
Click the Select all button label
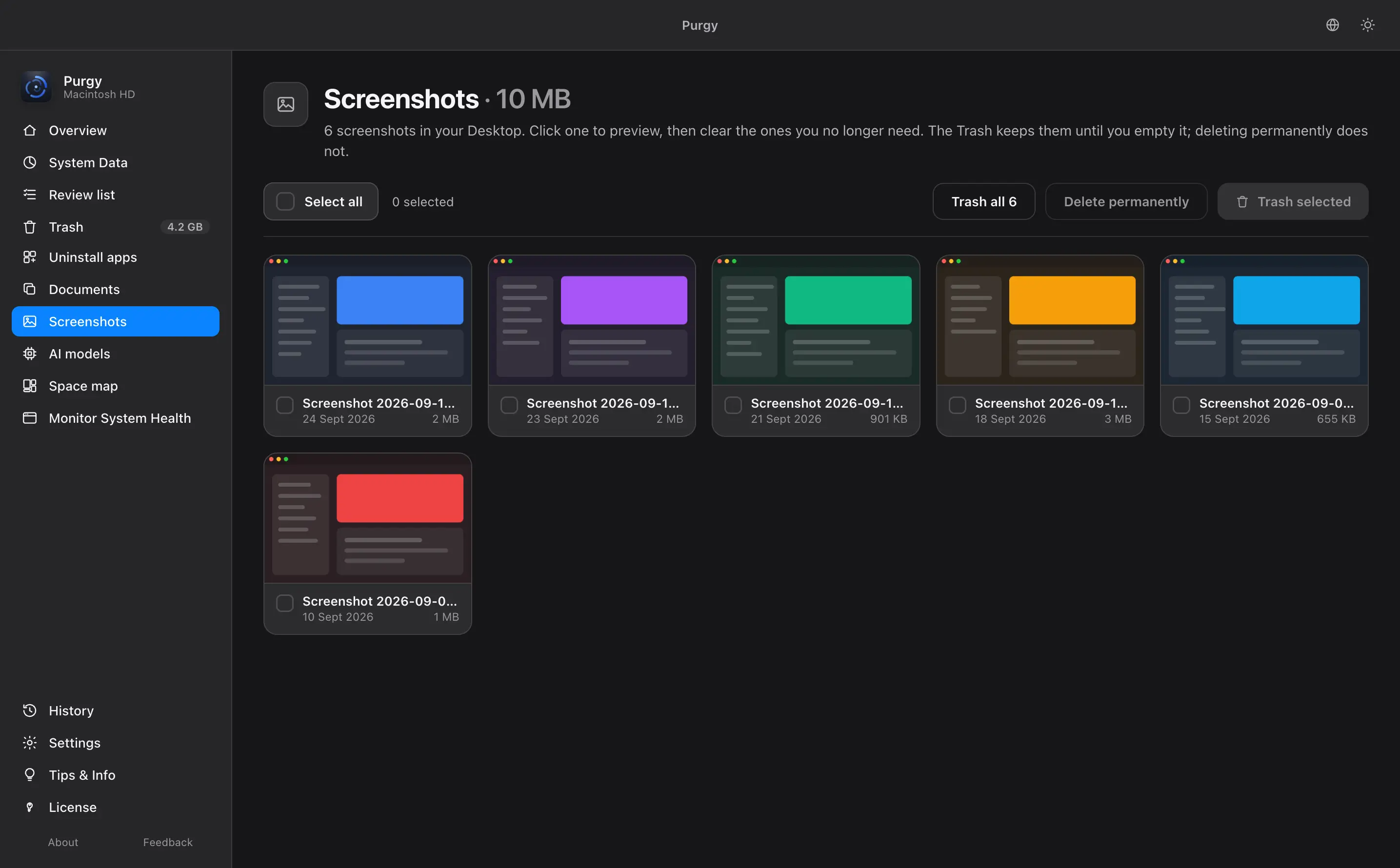333,201
